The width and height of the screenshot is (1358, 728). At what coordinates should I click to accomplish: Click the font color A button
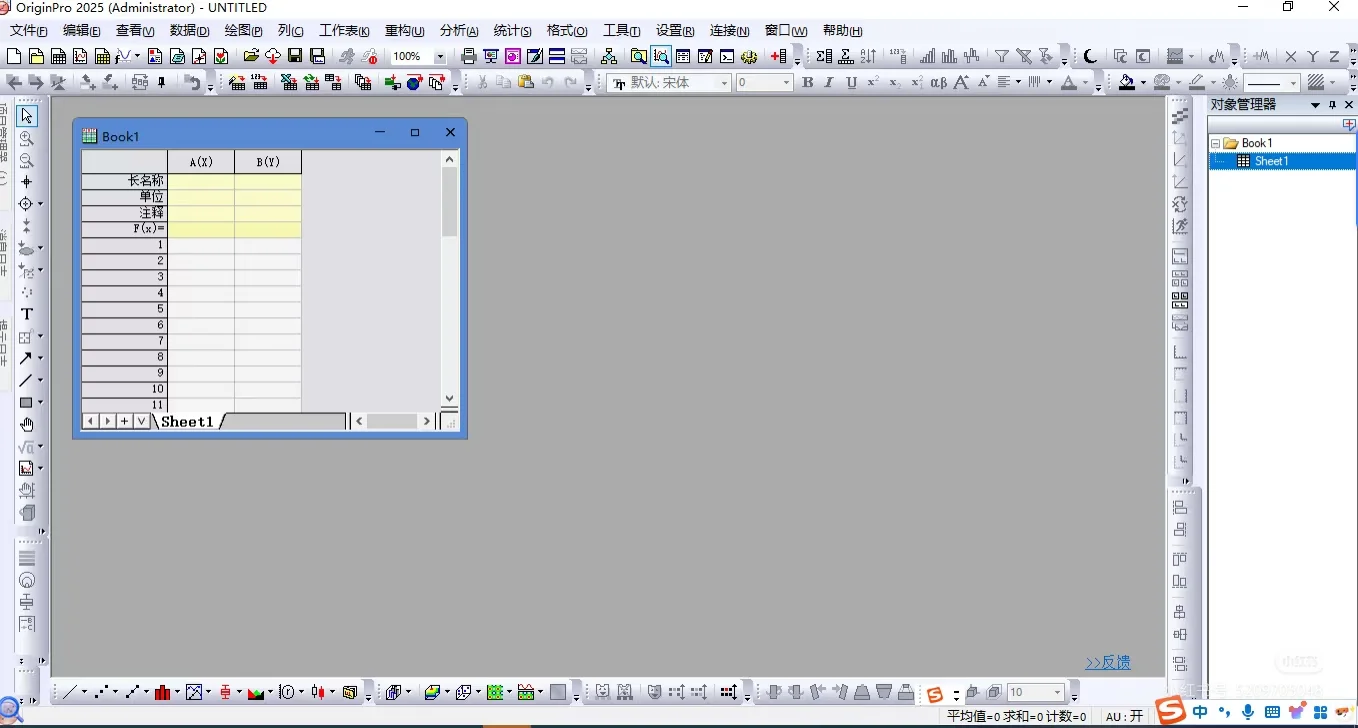[x=1068, y=83]
